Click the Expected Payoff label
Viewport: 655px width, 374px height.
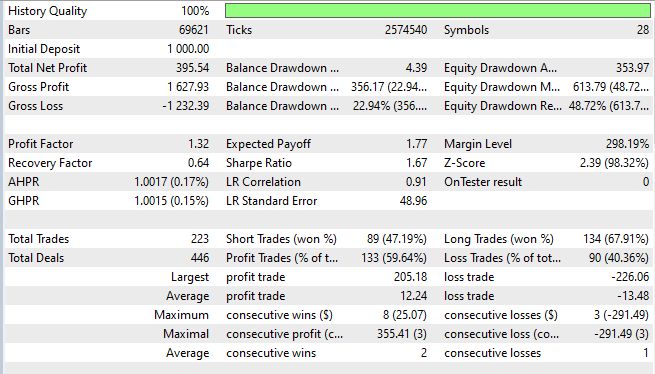pyautogui.click(x=268, y=144)
